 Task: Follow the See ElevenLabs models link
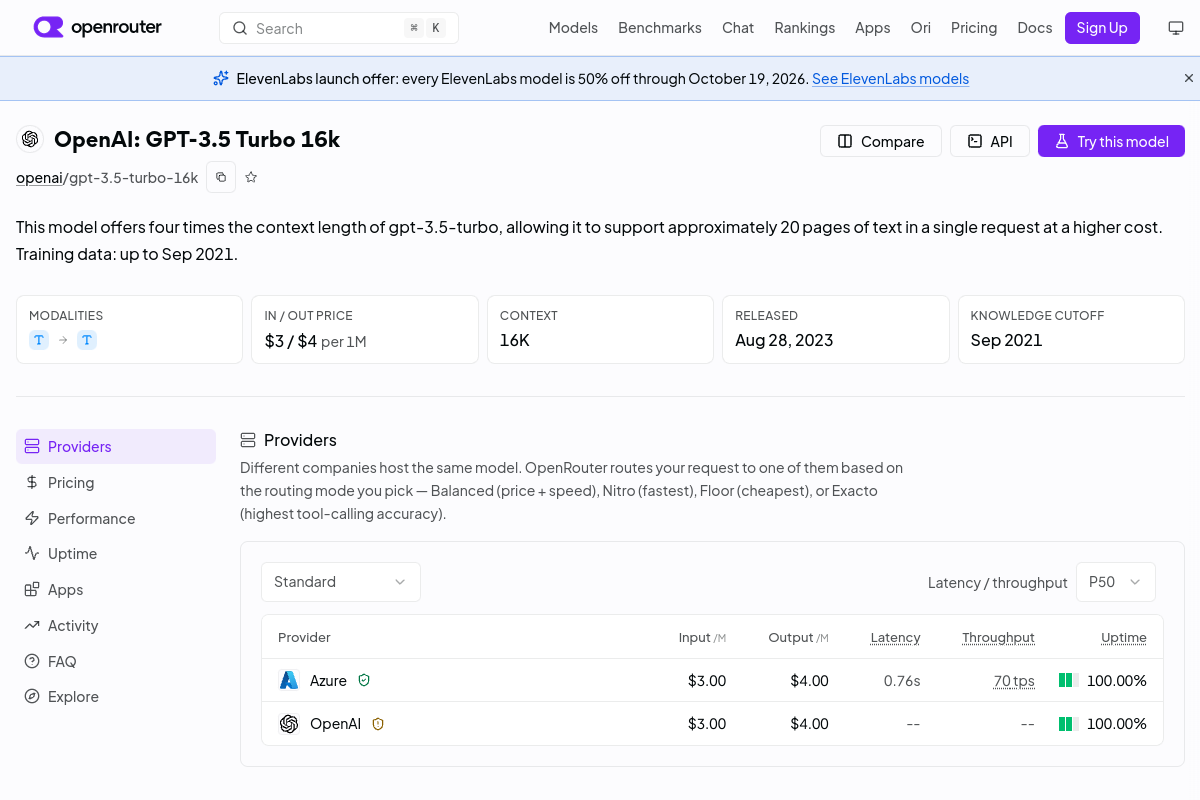[890, 78]
